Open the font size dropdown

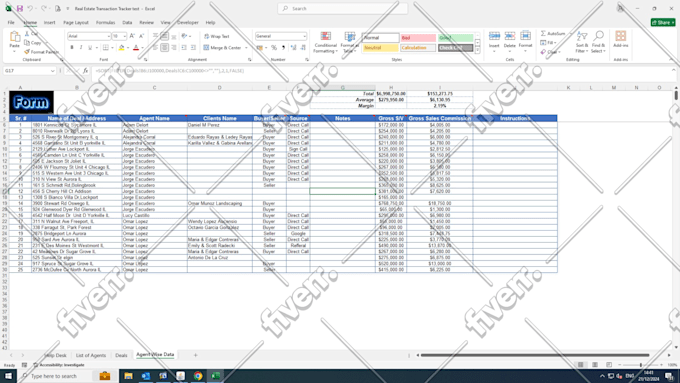[124, 36]
